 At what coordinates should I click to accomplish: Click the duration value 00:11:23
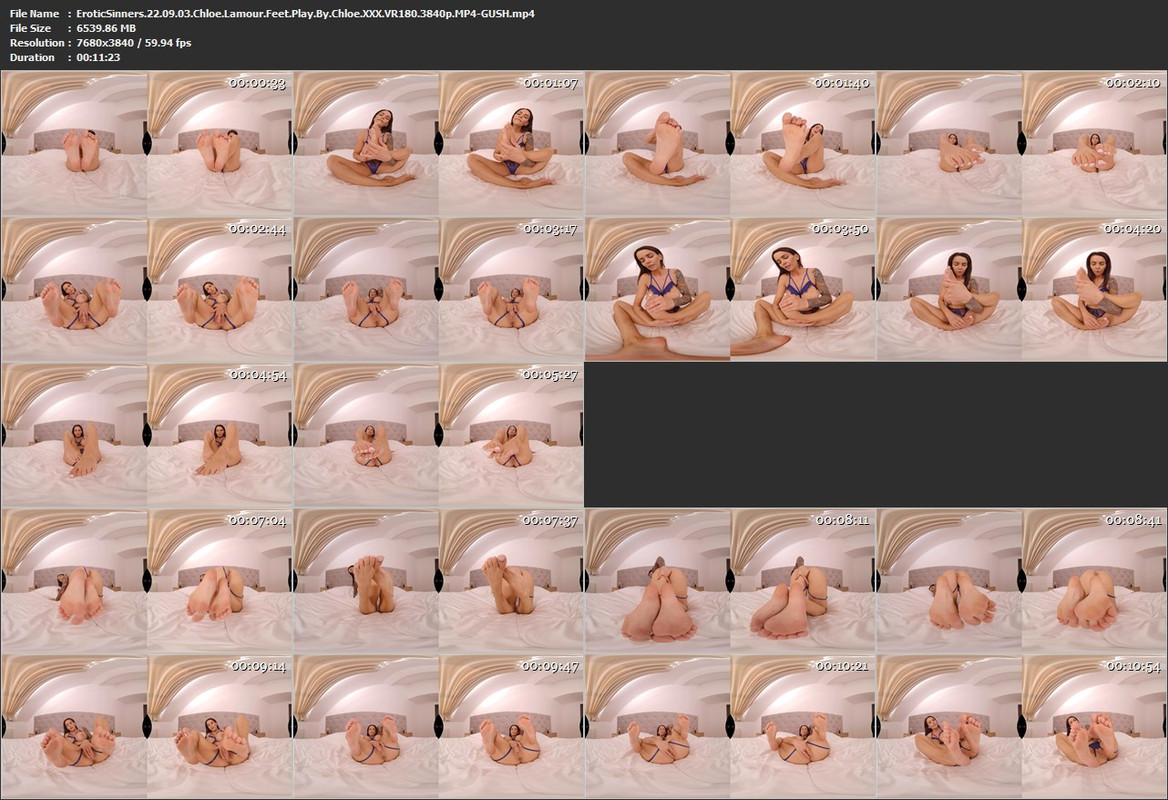coord(98,57)
